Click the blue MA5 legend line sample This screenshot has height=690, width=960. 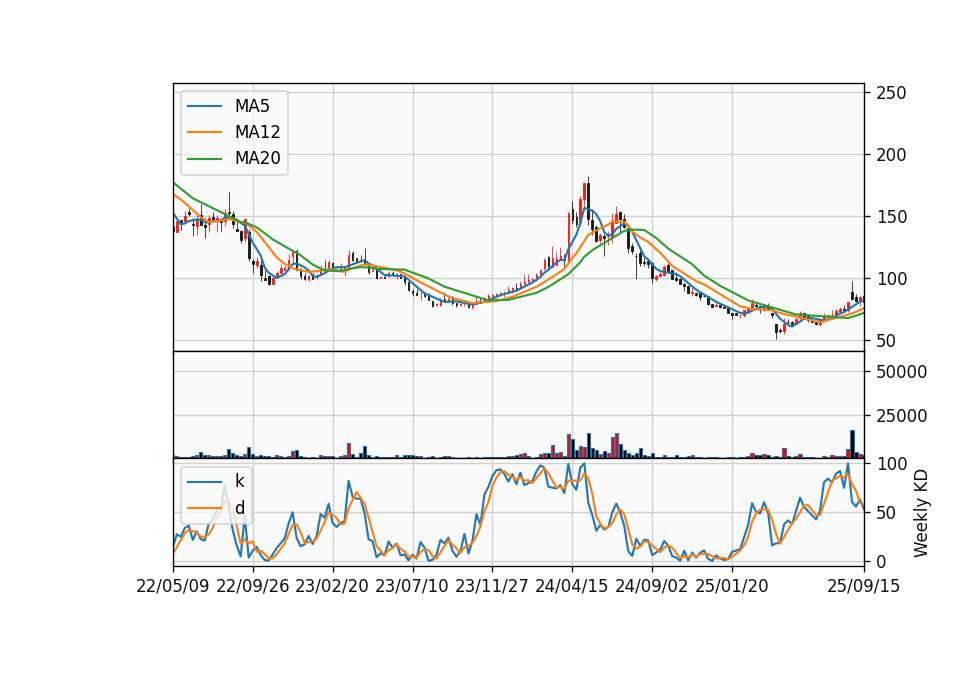(204, 106)
